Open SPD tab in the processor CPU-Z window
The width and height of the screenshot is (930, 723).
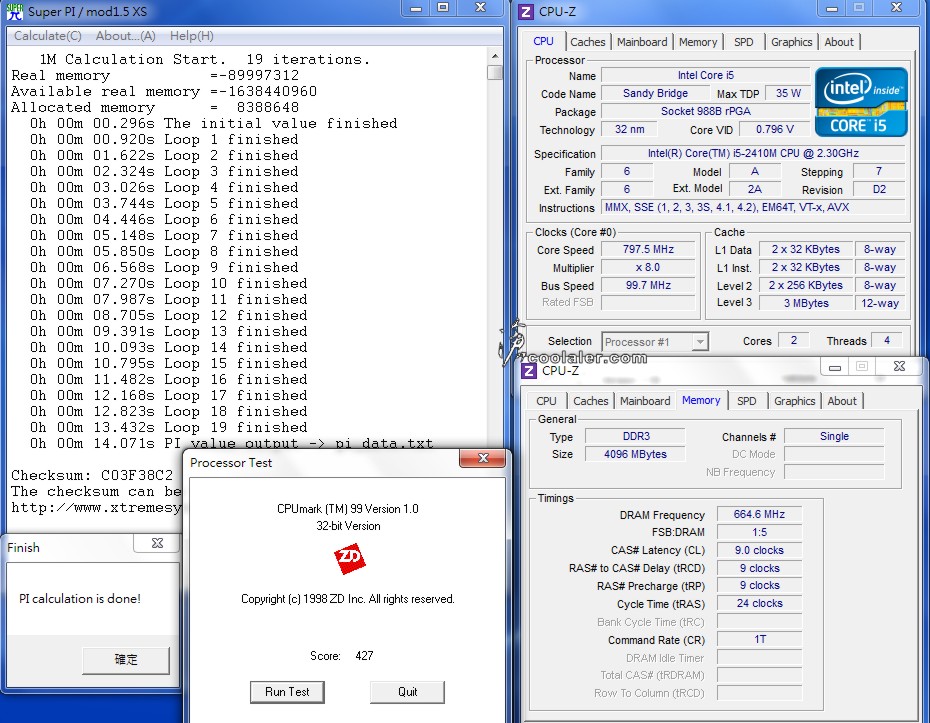pyautogui.click(x=743, y=42)
